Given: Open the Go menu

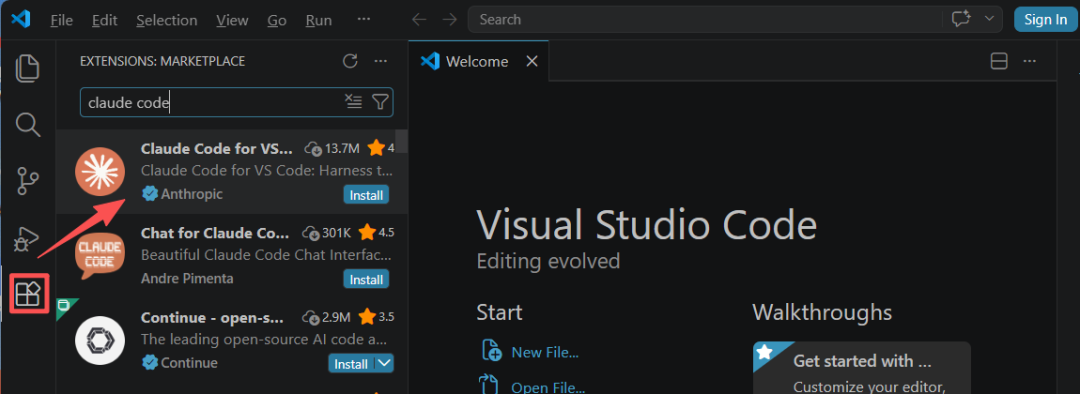Looking at the screenshot, I should [x=277, y=20].
